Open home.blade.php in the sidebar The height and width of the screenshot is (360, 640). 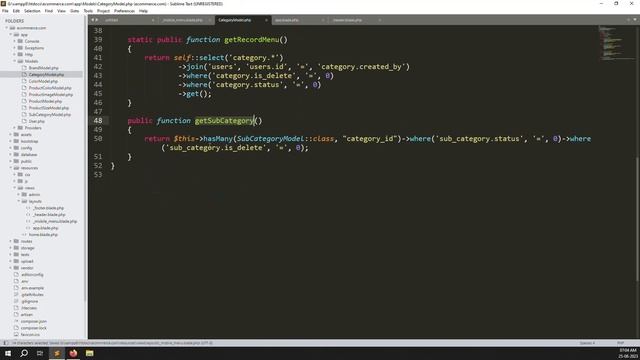click(43, 235)
